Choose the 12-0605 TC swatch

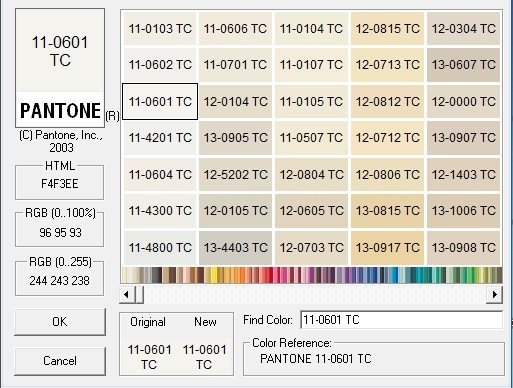(311, 211)
